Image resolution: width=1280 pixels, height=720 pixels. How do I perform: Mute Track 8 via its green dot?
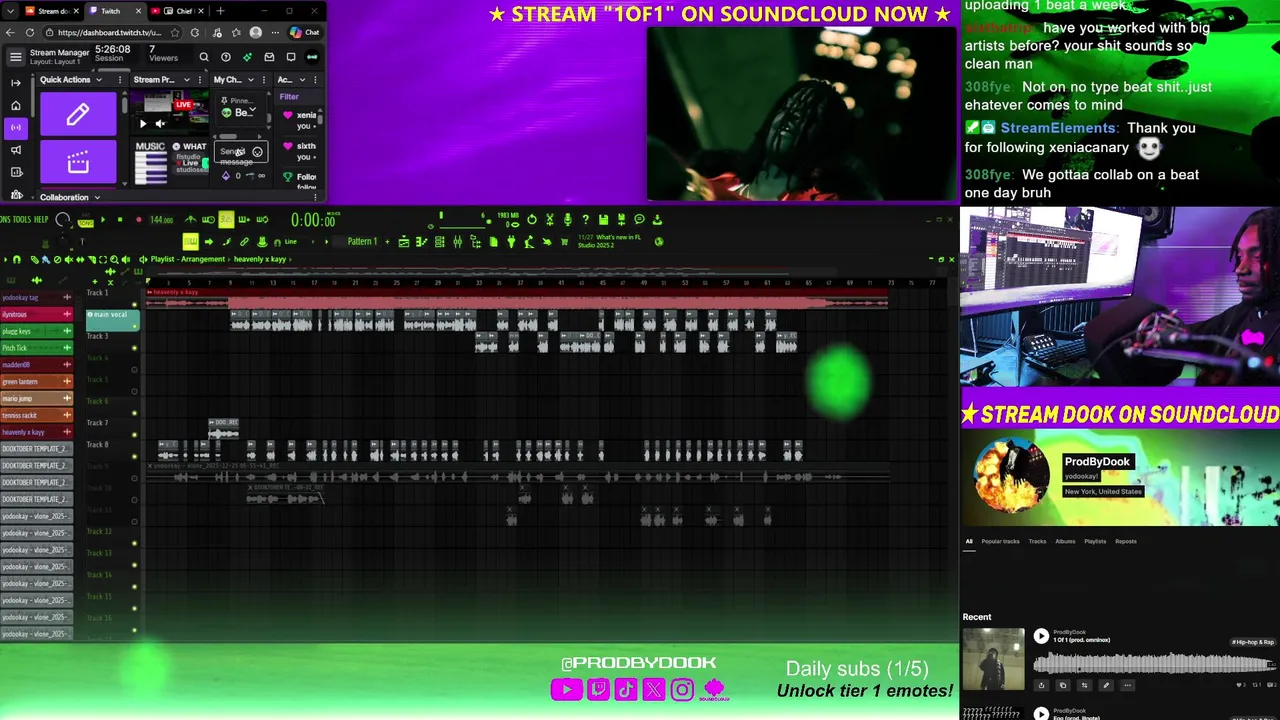point(135,457)
